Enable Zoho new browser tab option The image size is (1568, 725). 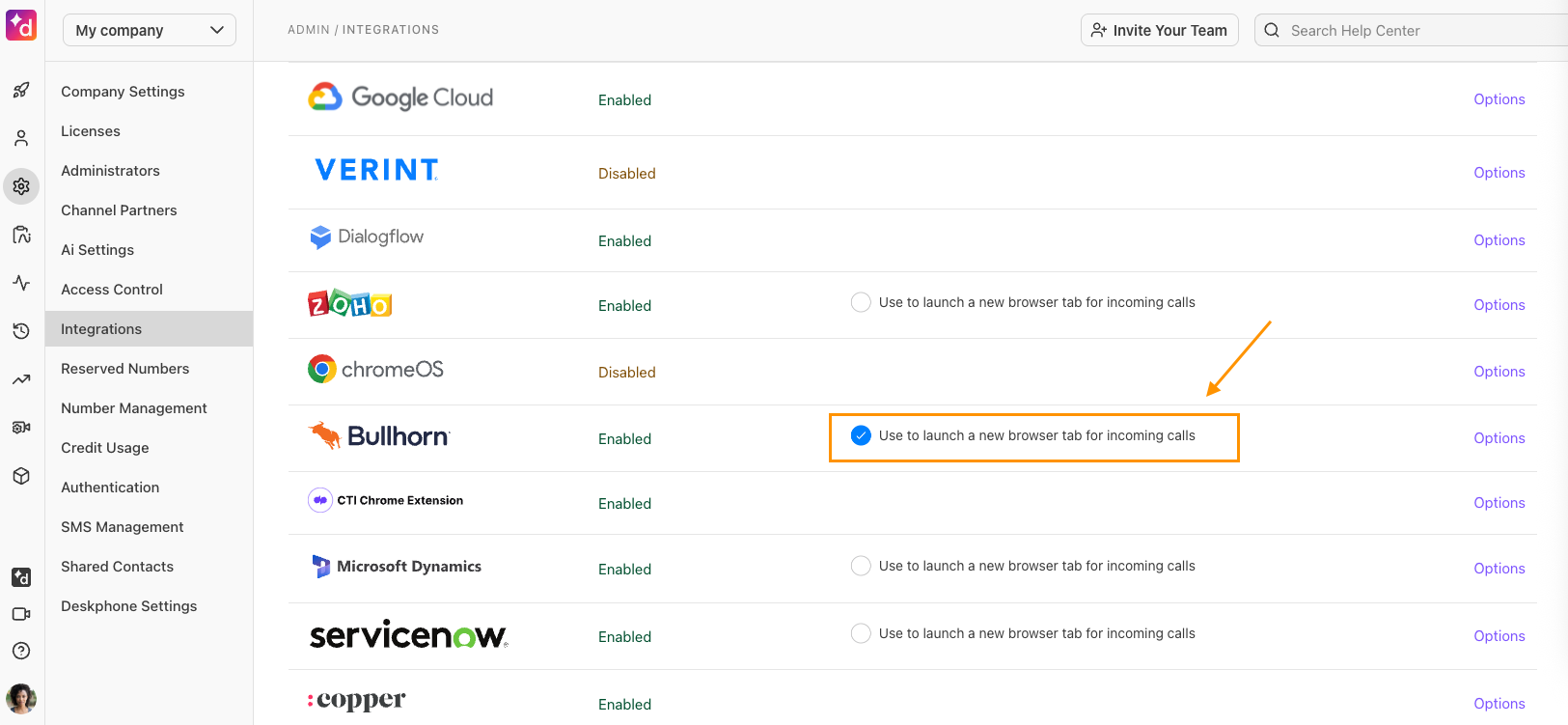[861, 302]
